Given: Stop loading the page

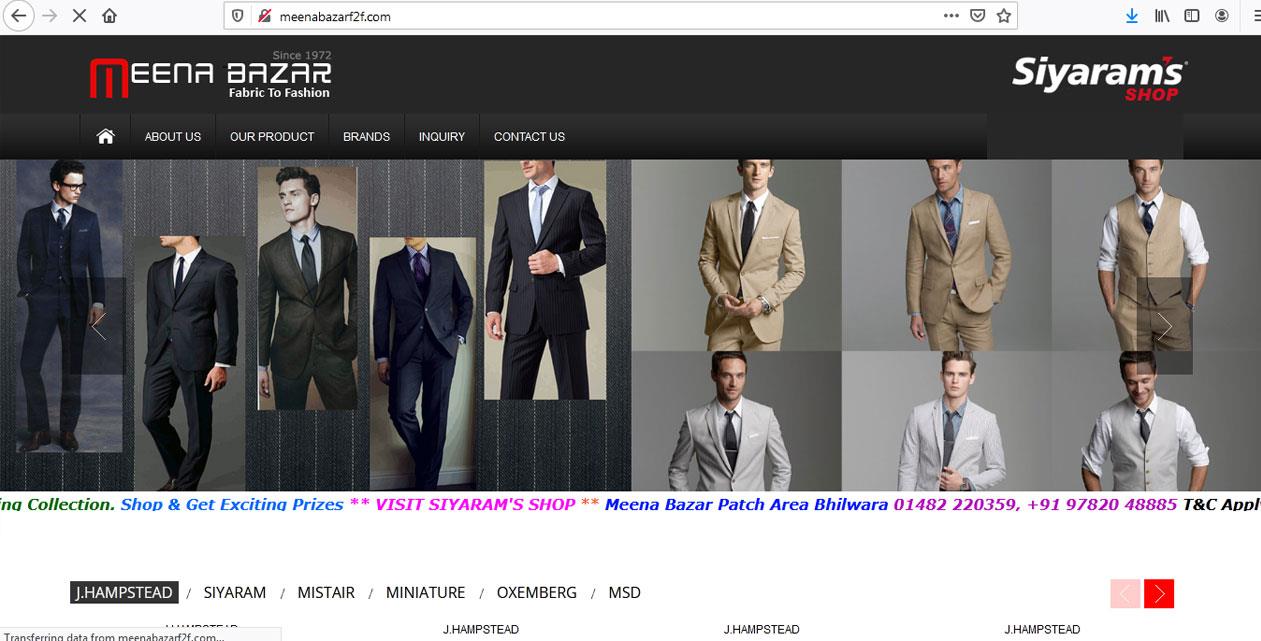Looking at the screenshot, I should tap(79, 16).
